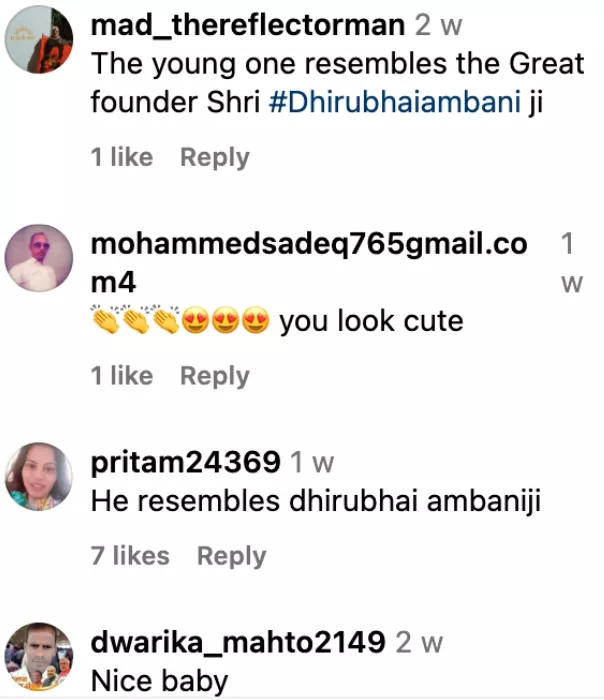The height and width of the screenshot is (700, 604).
Task: Open dwarika_mahto2149 profile avatar
Action: pyautogui.click(x=39, y=657)
